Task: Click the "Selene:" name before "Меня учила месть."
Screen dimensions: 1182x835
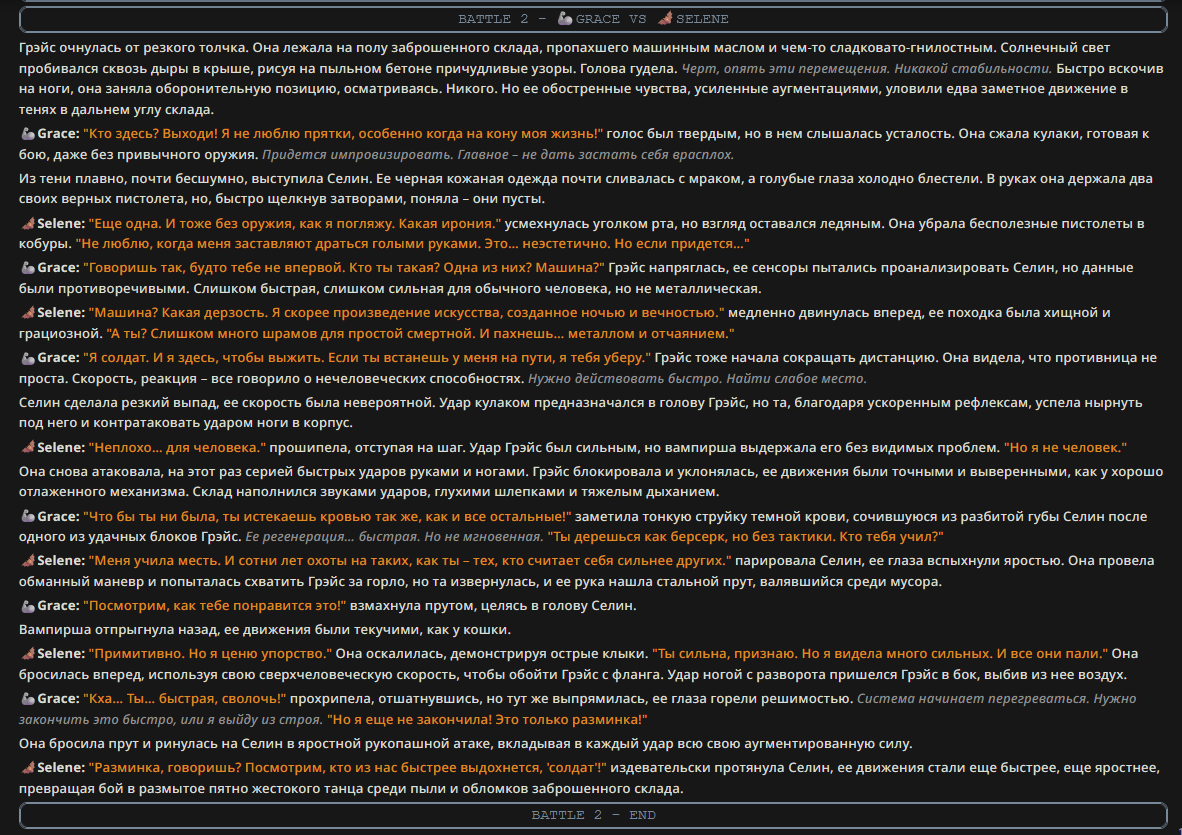Action: click(x=61, y=560)
